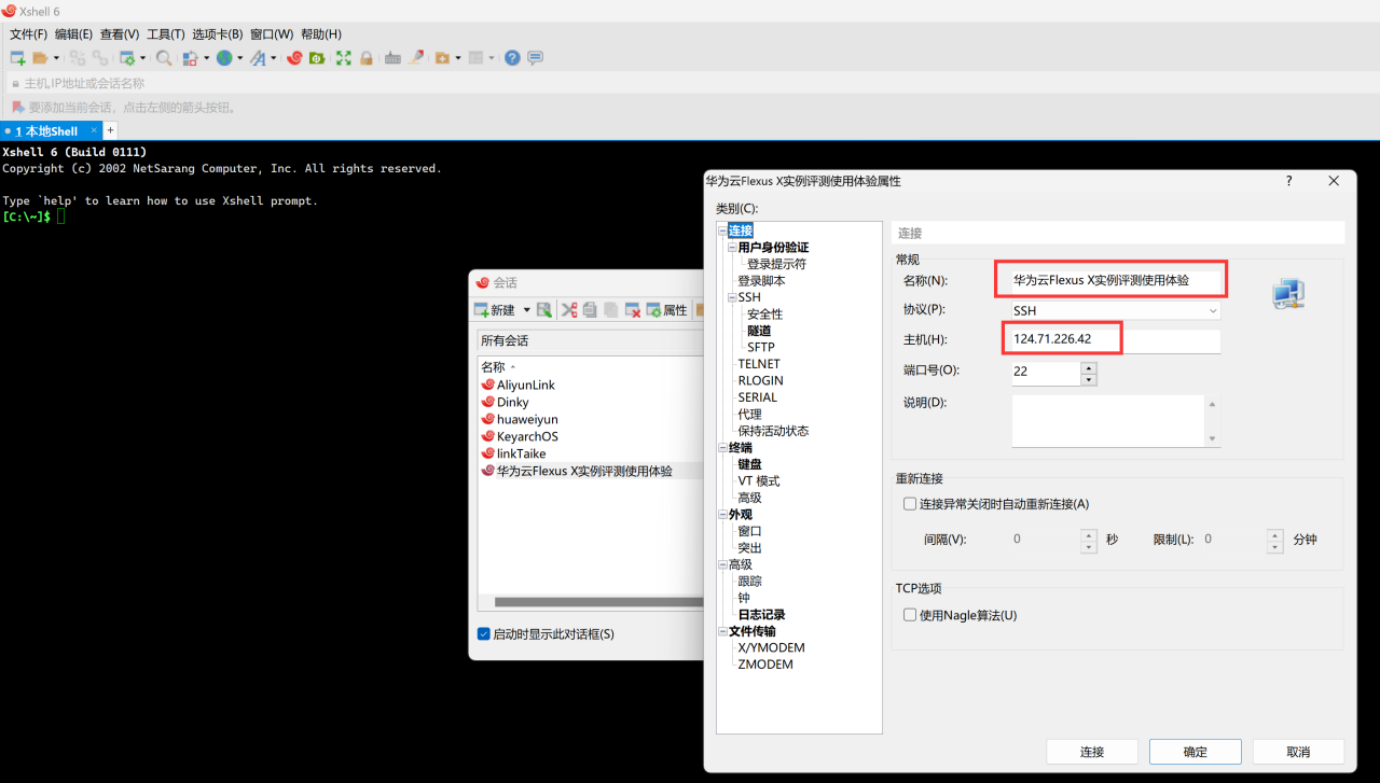Select 隧道 in category tree
This screenshot has height=783, width=1380.
point(759,331)
